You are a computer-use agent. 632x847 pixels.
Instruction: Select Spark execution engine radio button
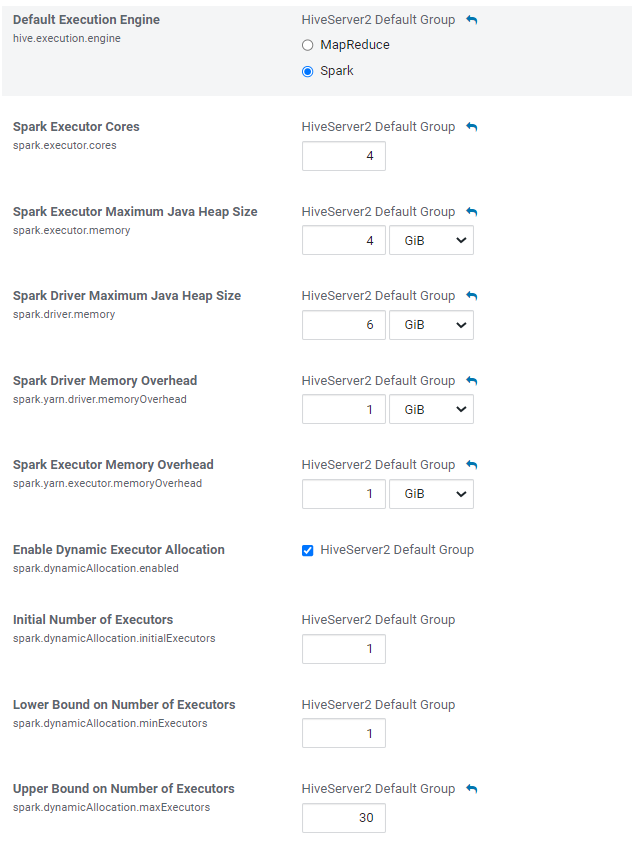308,72
